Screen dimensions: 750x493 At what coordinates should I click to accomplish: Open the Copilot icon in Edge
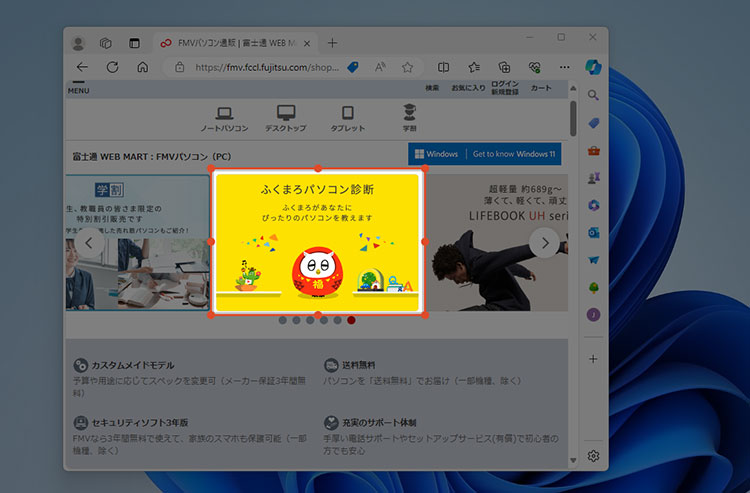(x=592, y=66)
